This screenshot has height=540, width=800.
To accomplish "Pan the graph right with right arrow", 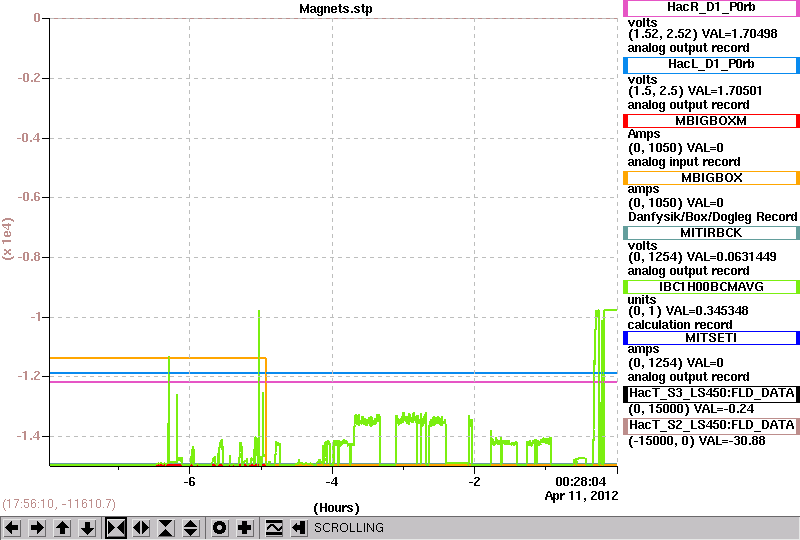I will 37,528.
